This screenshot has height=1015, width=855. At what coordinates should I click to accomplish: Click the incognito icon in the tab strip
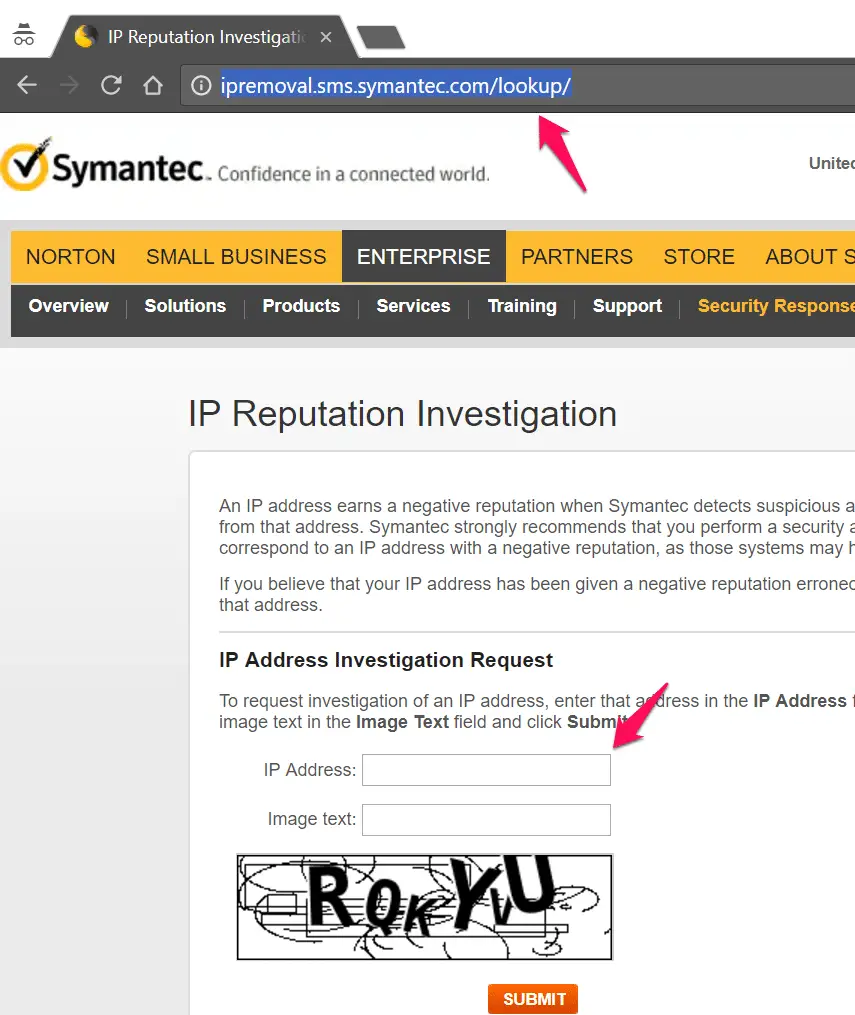pyautogui.click(x=24, y=34)
